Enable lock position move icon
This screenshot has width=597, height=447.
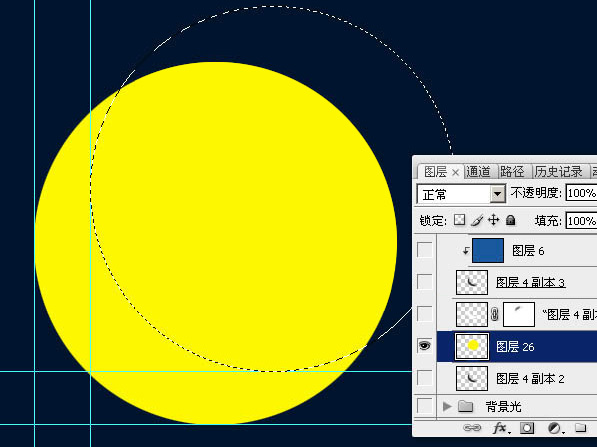point(494,220)
